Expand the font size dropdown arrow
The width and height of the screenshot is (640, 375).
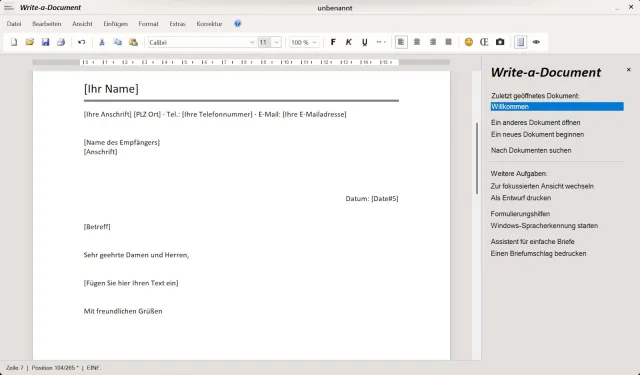(x=276, y=42)
